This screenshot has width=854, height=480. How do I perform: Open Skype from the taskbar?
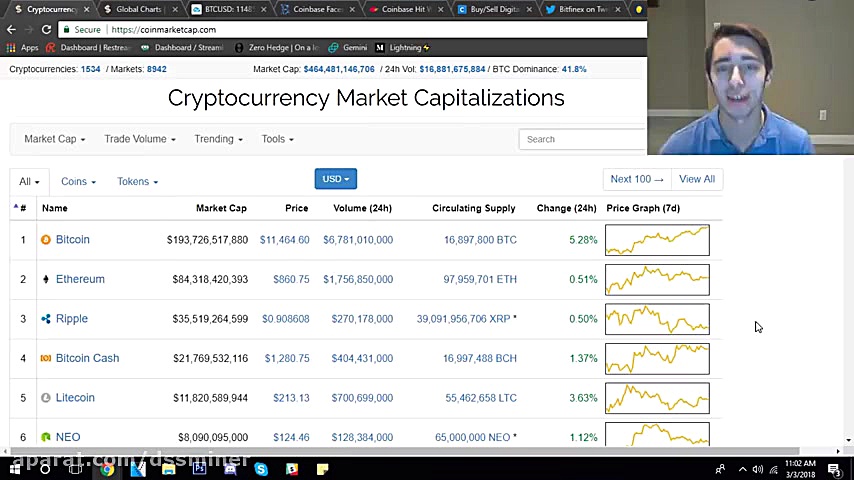pos(261,469)
